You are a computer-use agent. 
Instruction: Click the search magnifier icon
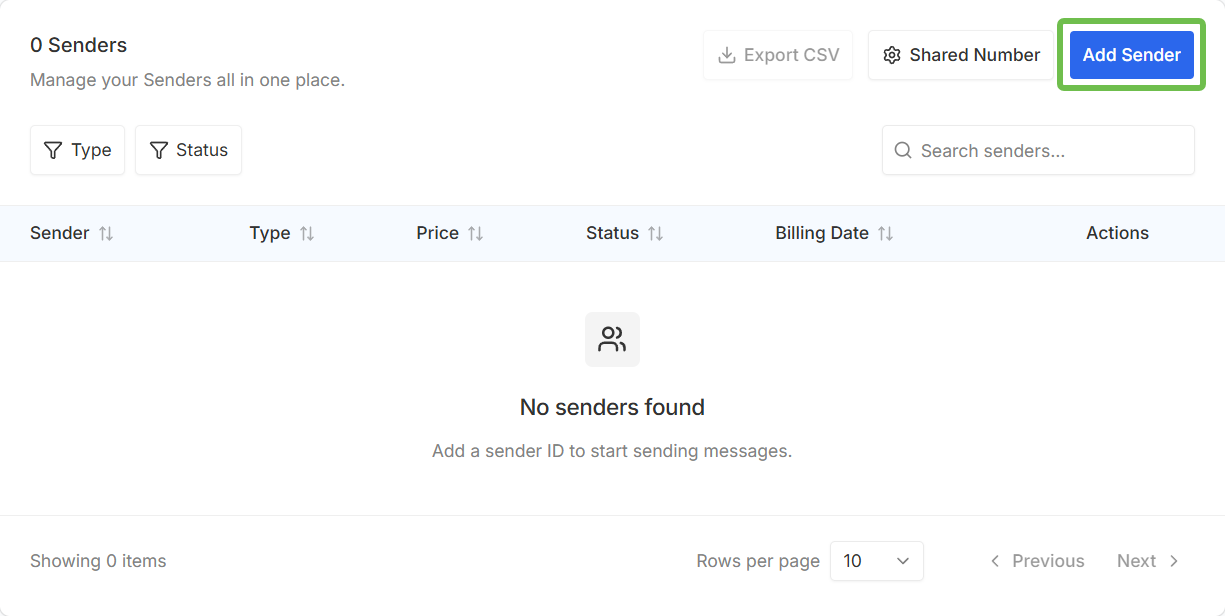tap(903, 150)
